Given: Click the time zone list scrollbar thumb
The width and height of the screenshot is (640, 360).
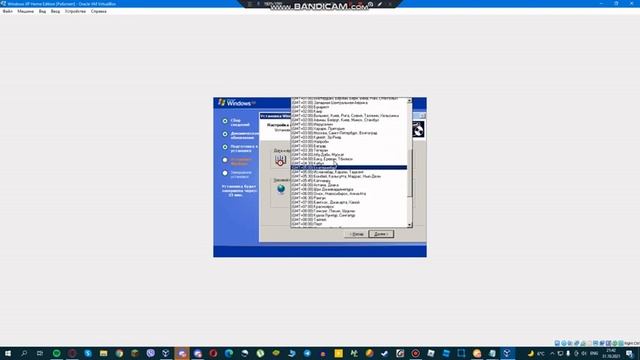Looking at the screenshot, I should [x=409, y=173].
